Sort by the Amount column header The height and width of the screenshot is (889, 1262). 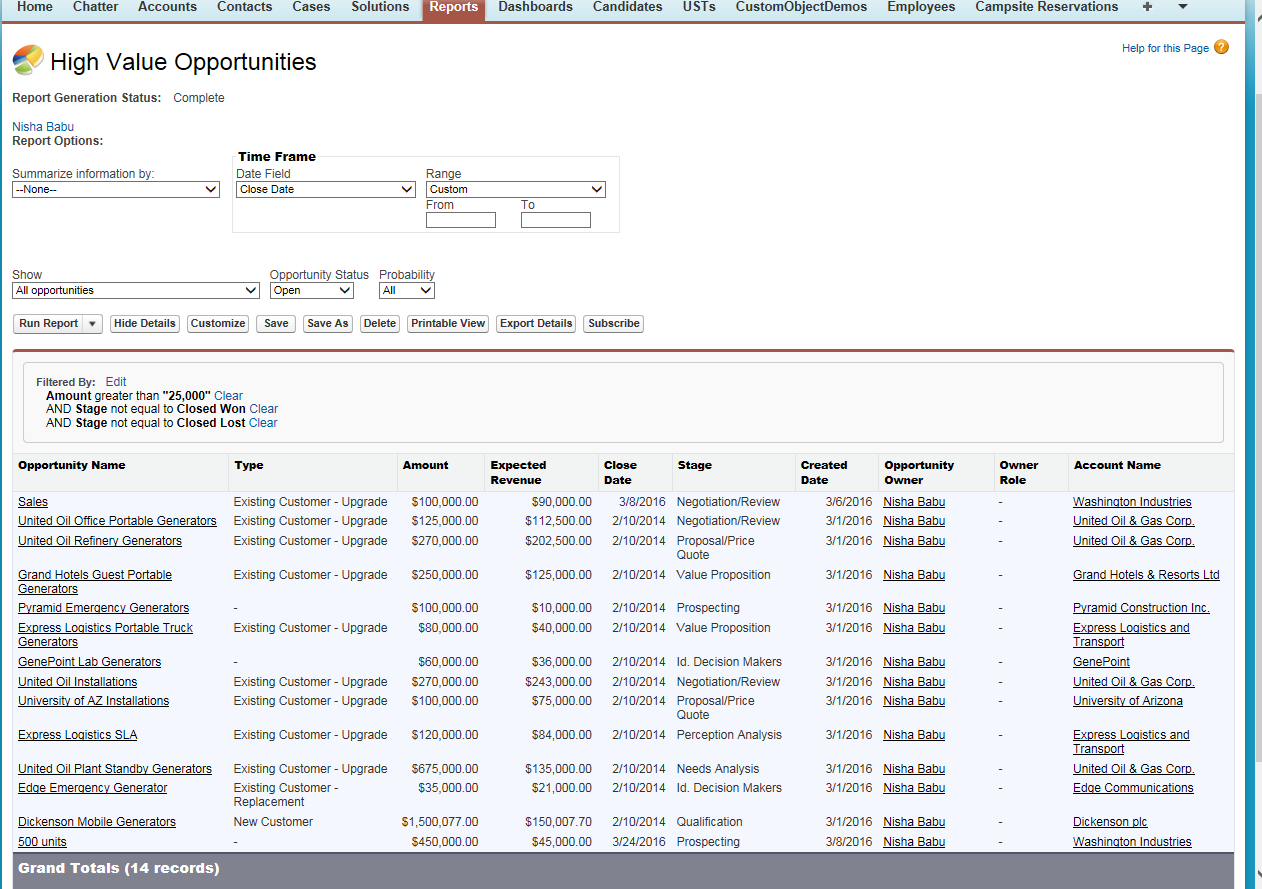click(x=425, y=465)
